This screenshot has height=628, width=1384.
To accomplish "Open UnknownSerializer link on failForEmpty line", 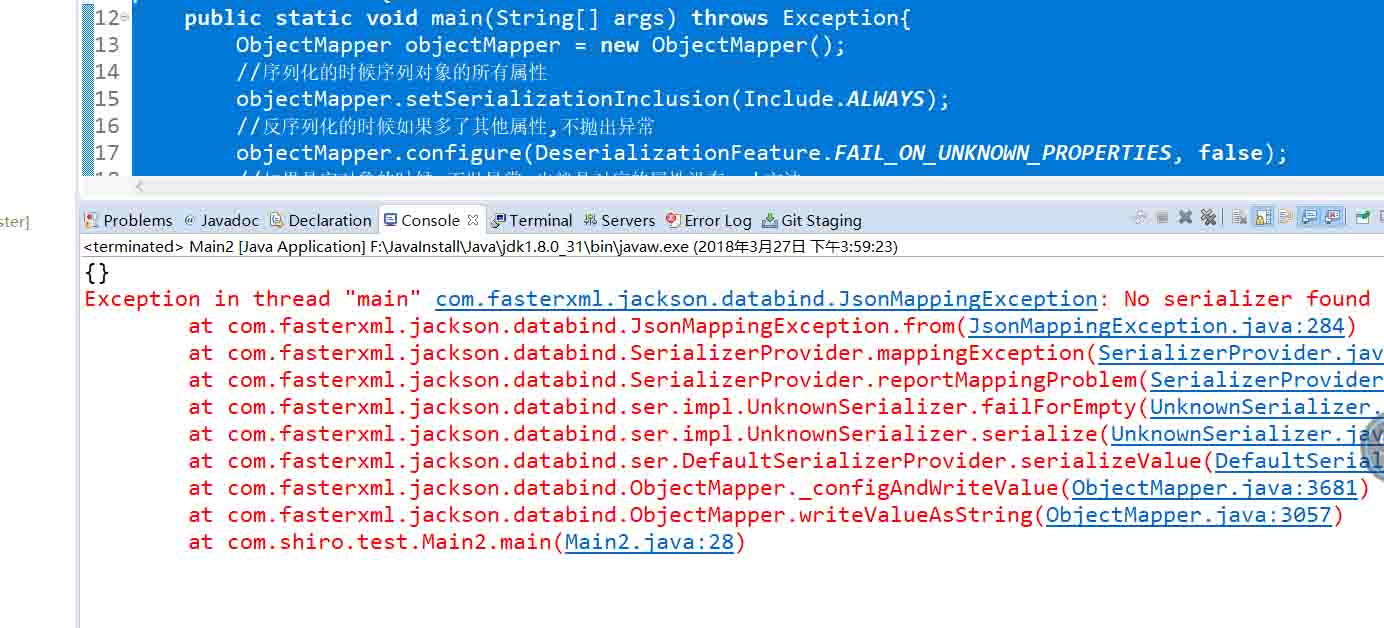I will pos(1267,407).
